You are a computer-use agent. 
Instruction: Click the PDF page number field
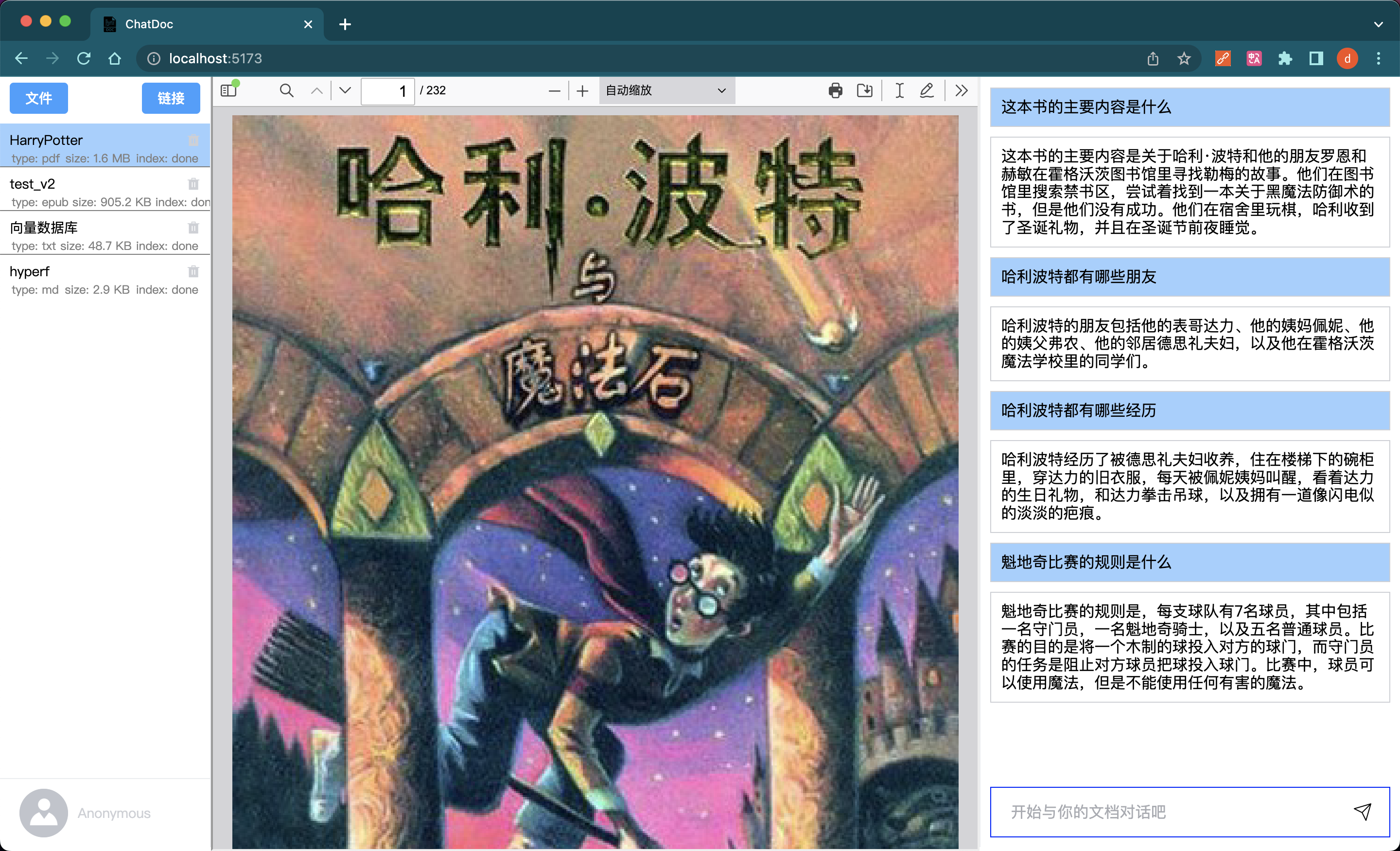point(387,91)
